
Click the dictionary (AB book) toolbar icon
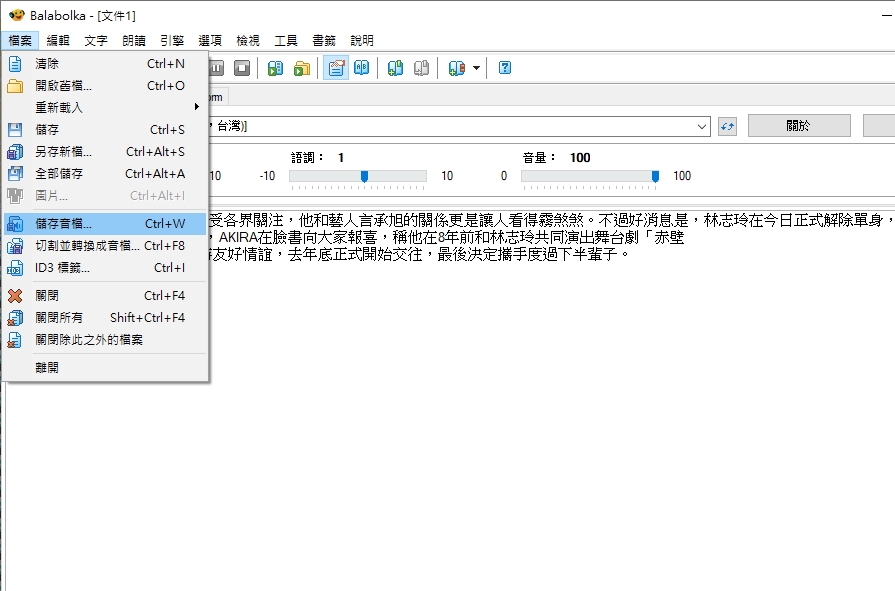tap(362, 68)
